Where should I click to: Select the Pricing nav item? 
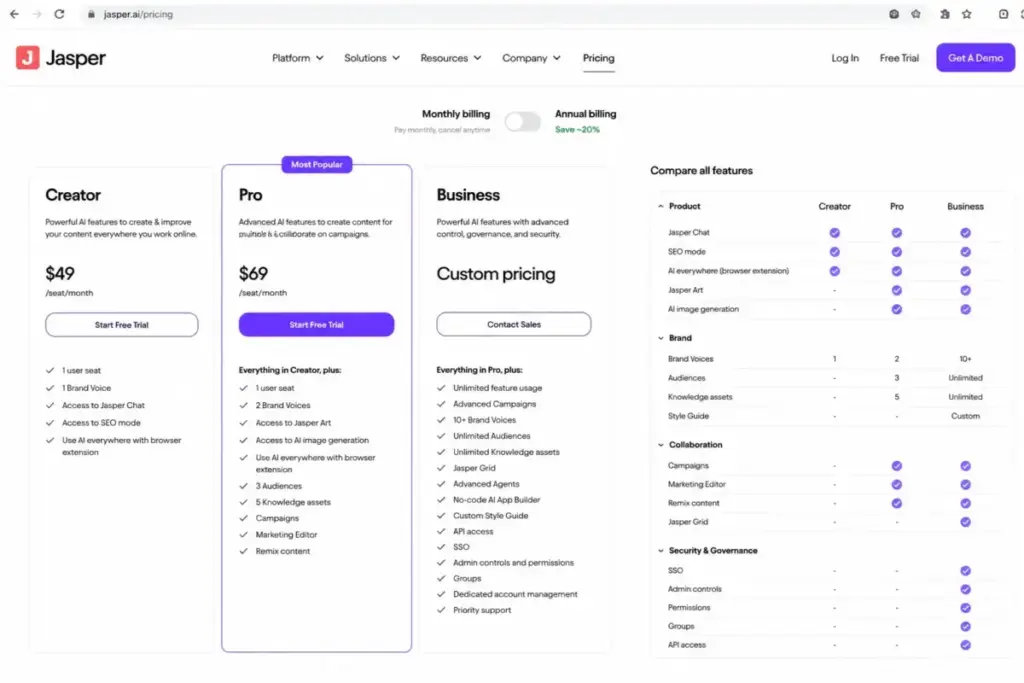click(x=598, y=57)
